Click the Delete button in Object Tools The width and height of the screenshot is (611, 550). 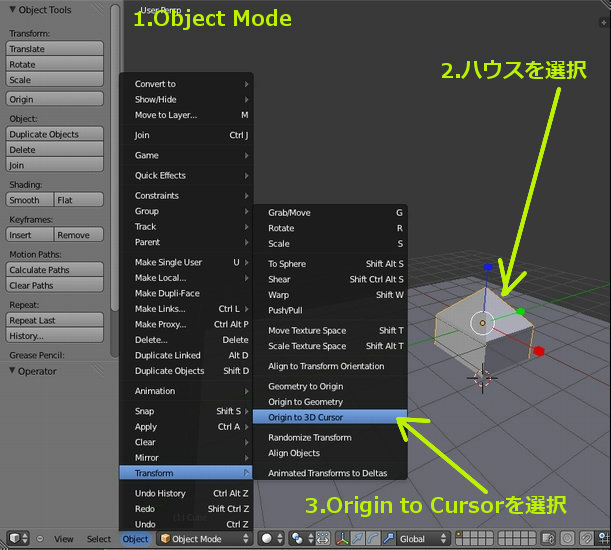(55, 150)
